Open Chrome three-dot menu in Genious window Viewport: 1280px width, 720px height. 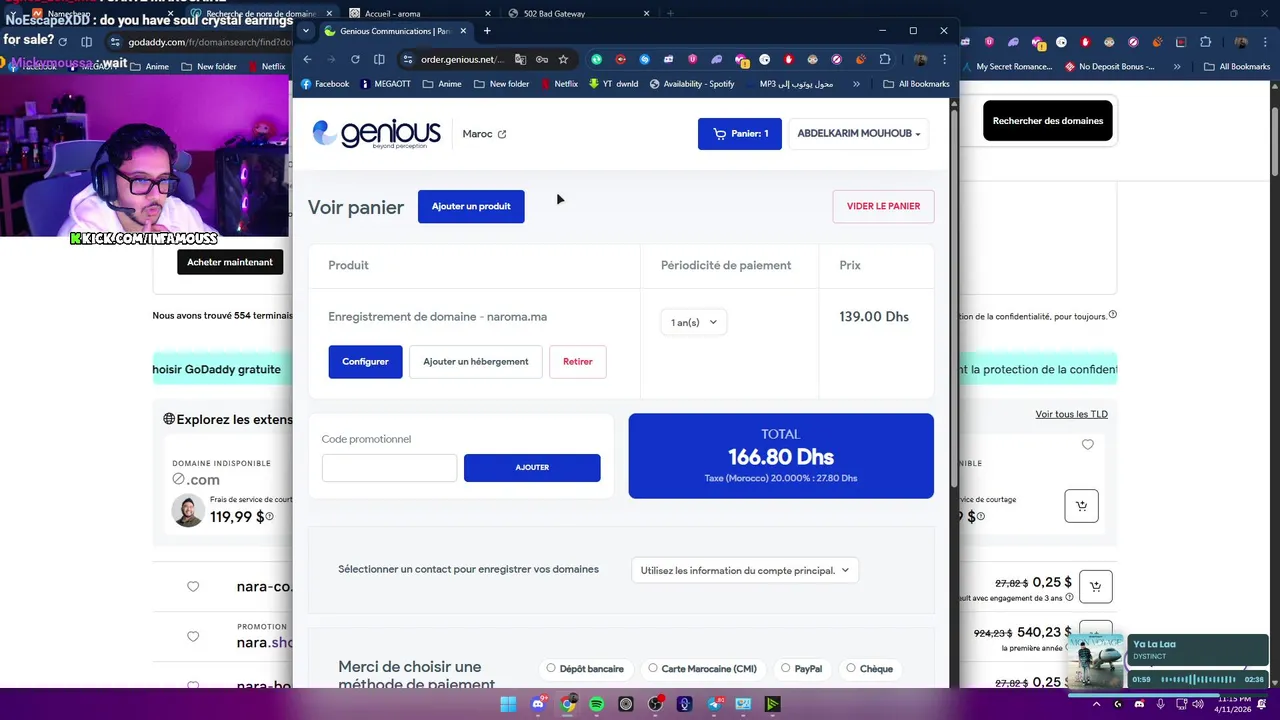(943, 59)
